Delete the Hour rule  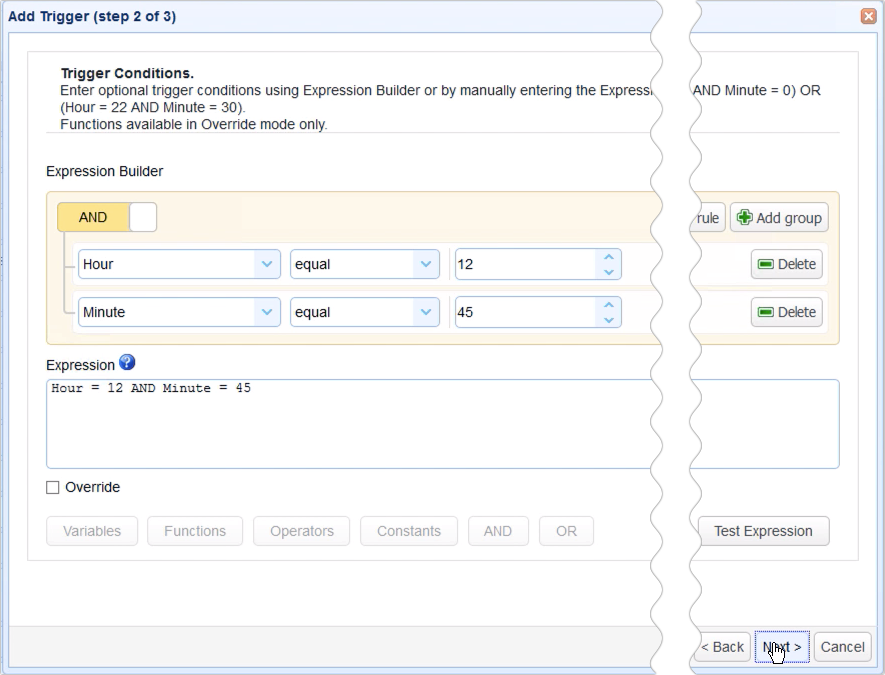click(x=785, y=264)
